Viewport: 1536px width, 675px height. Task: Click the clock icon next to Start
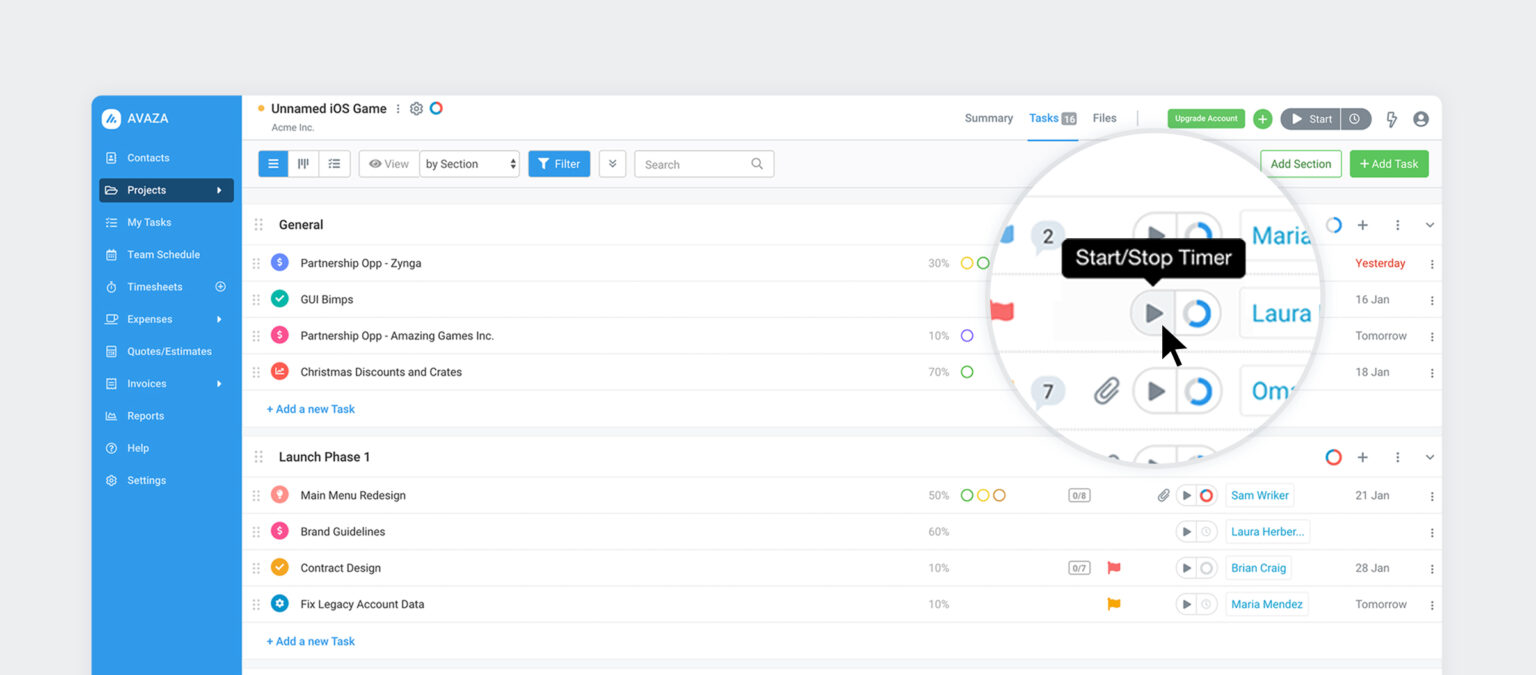tap(1356, 117)
